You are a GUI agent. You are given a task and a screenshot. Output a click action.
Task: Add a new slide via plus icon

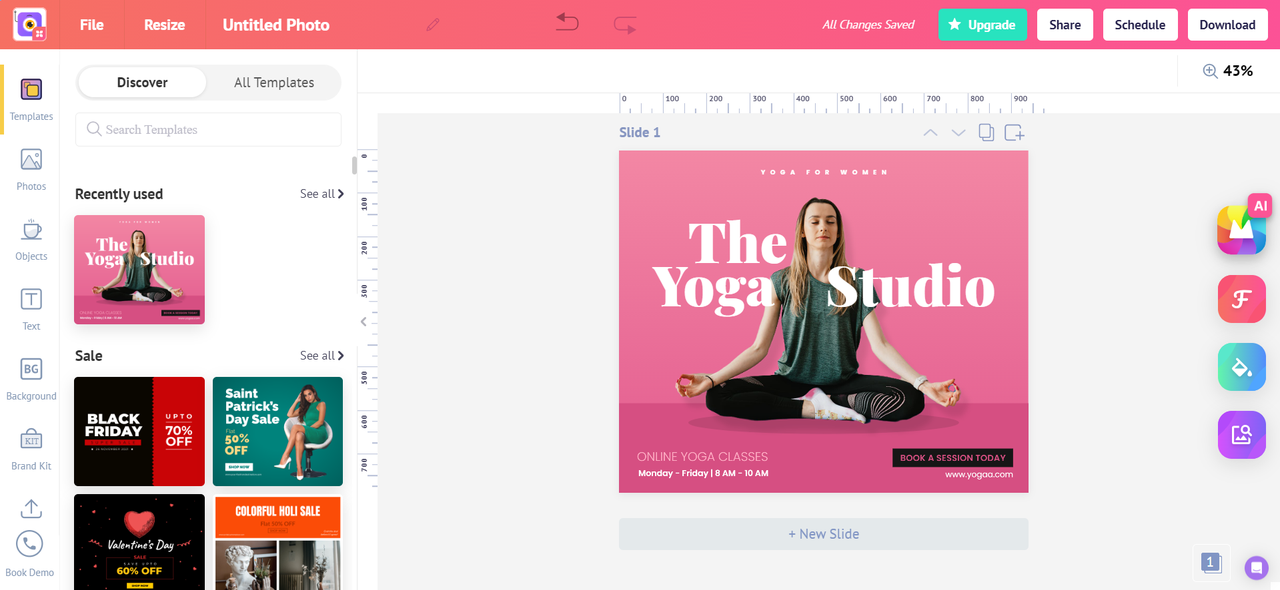pyautogui.click(x=1014, y=132)
